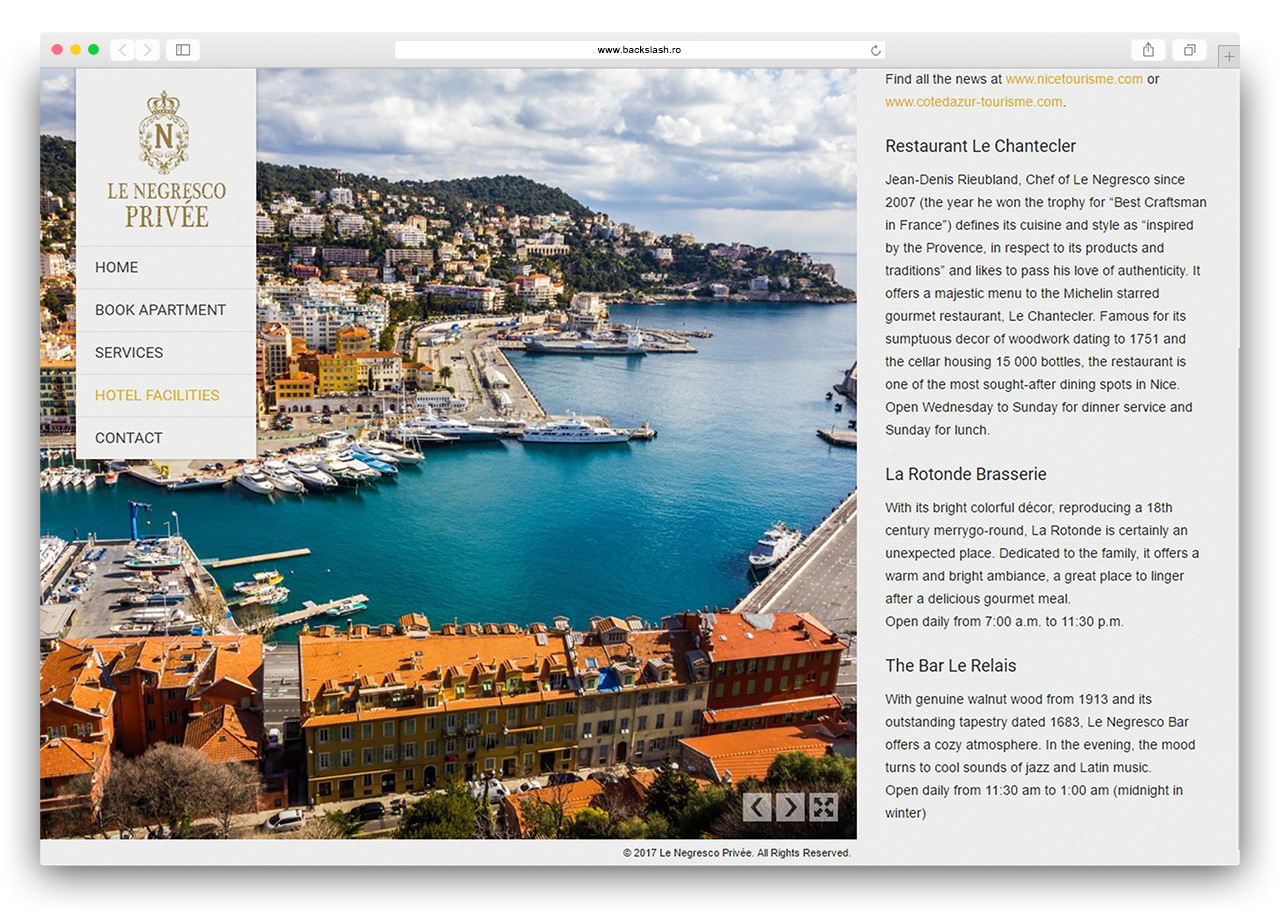Click the green fullscreen window button
1280x913 pixels.
(93, 50)
